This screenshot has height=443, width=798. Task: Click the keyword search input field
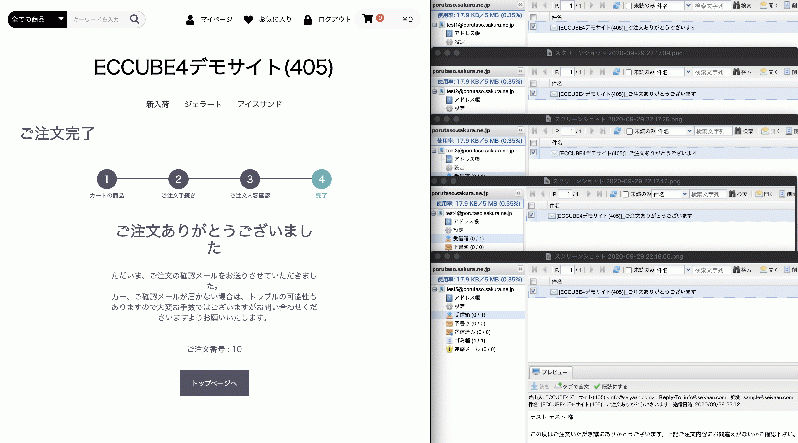(x=97, y=19)
